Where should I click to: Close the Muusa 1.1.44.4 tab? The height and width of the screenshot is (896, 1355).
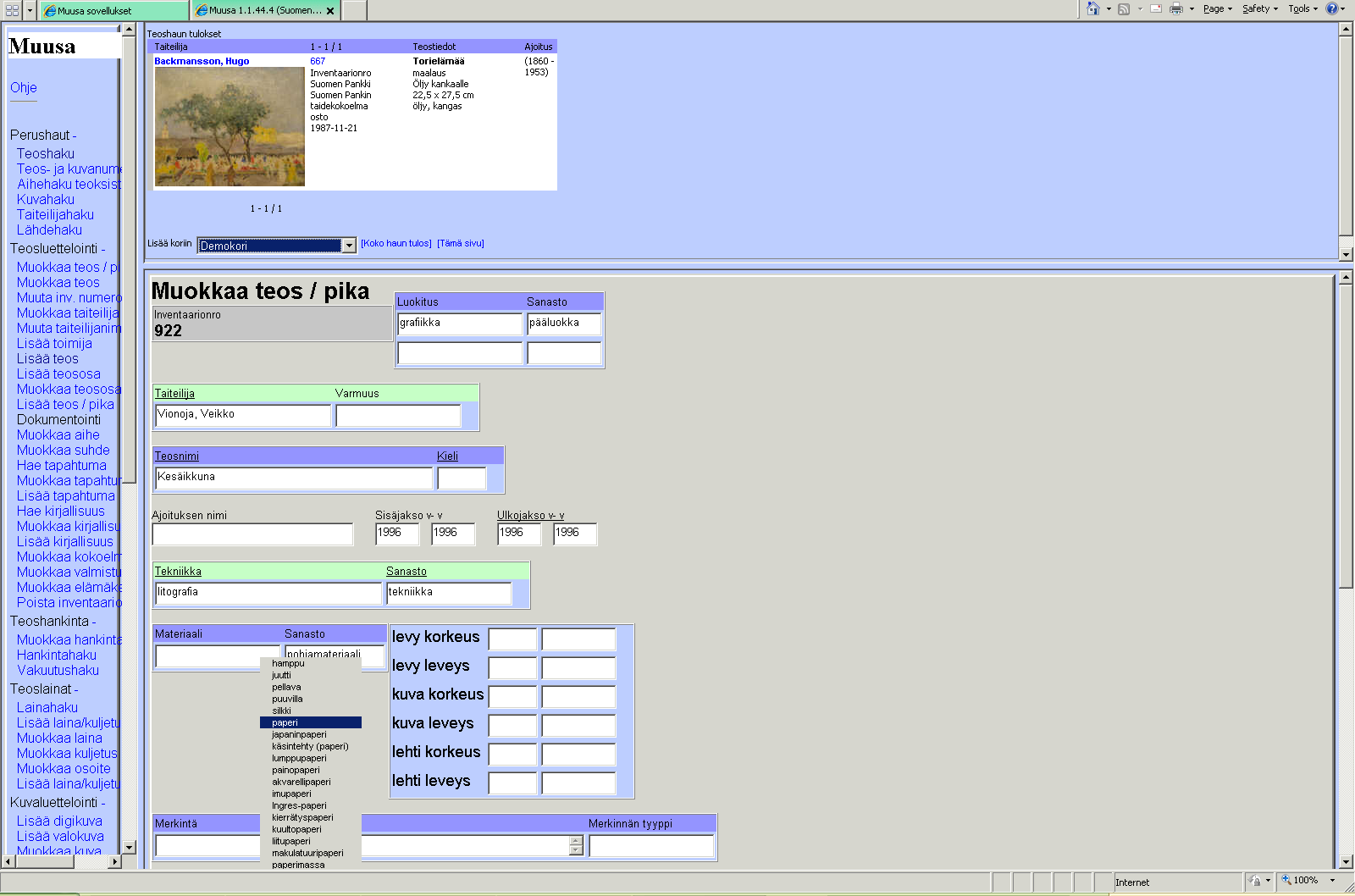[330, 11]
